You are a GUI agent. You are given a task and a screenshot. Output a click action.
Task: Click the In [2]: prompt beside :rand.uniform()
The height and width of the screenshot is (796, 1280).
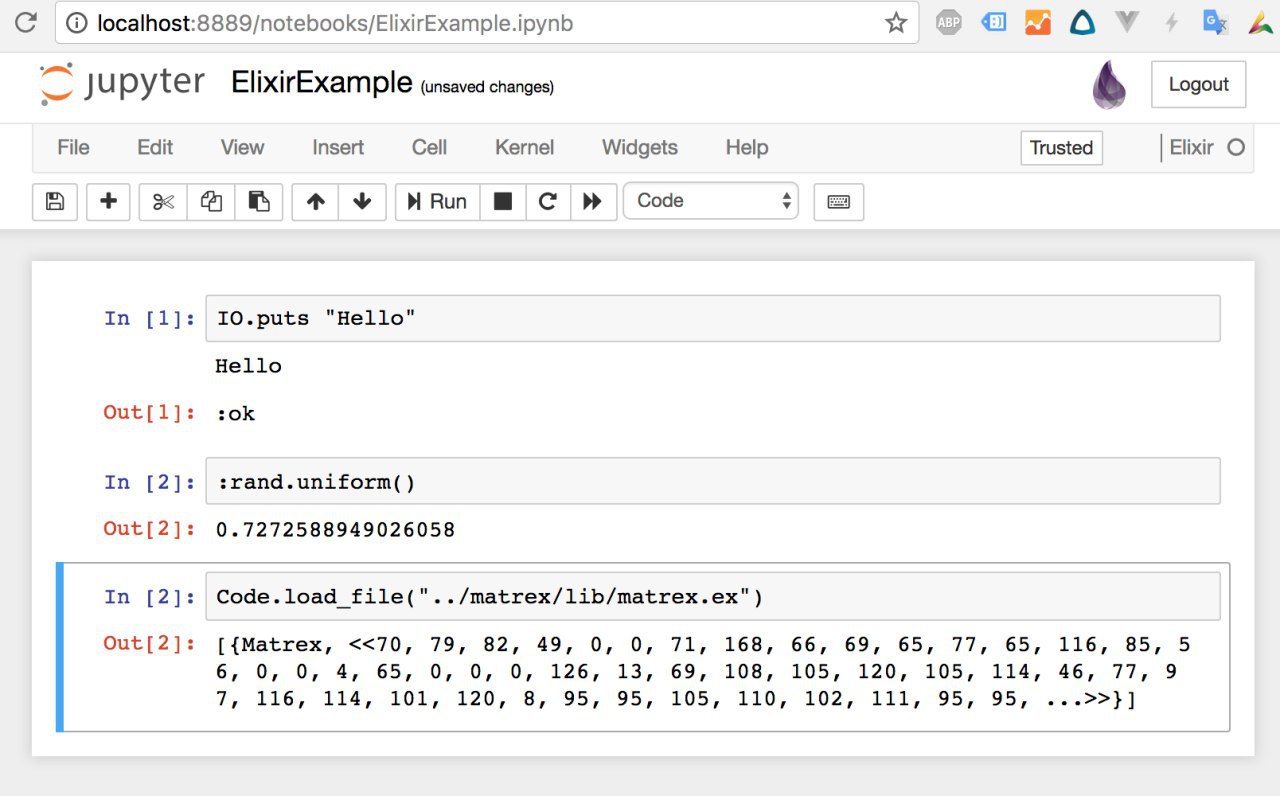point(150,482)
